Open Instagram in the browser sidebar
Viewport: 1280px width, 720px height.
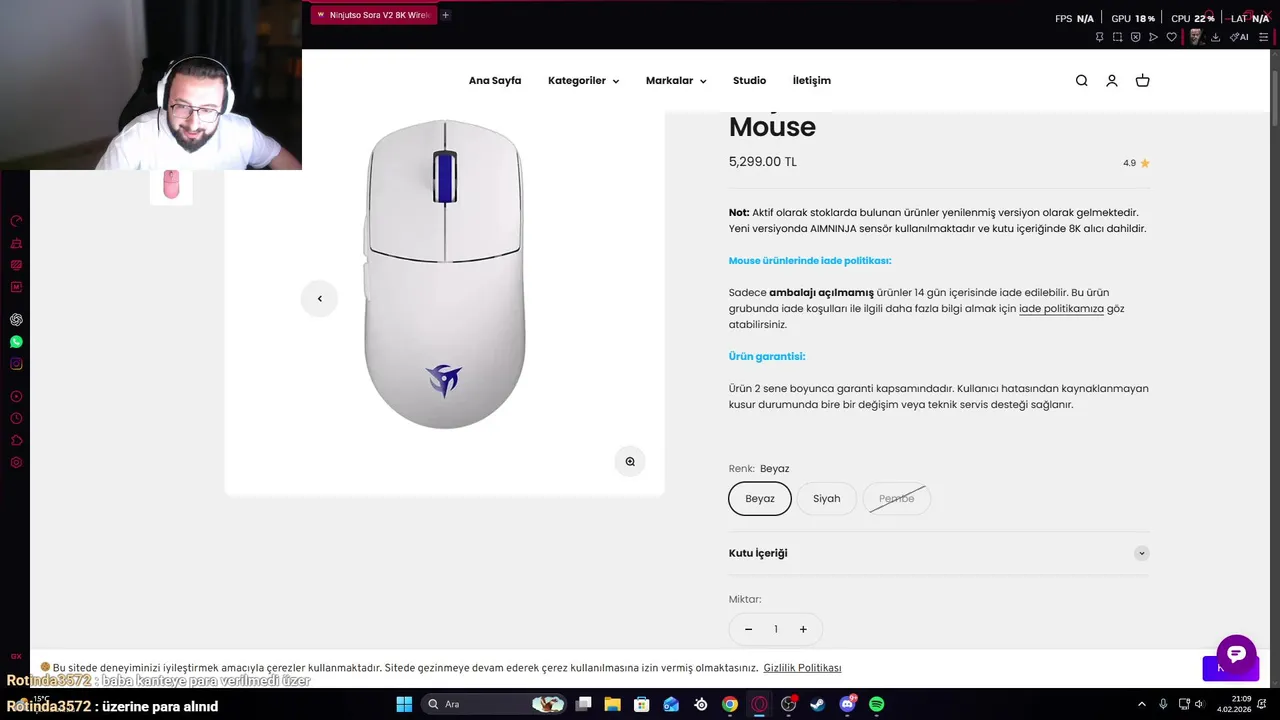coord(16,364)
